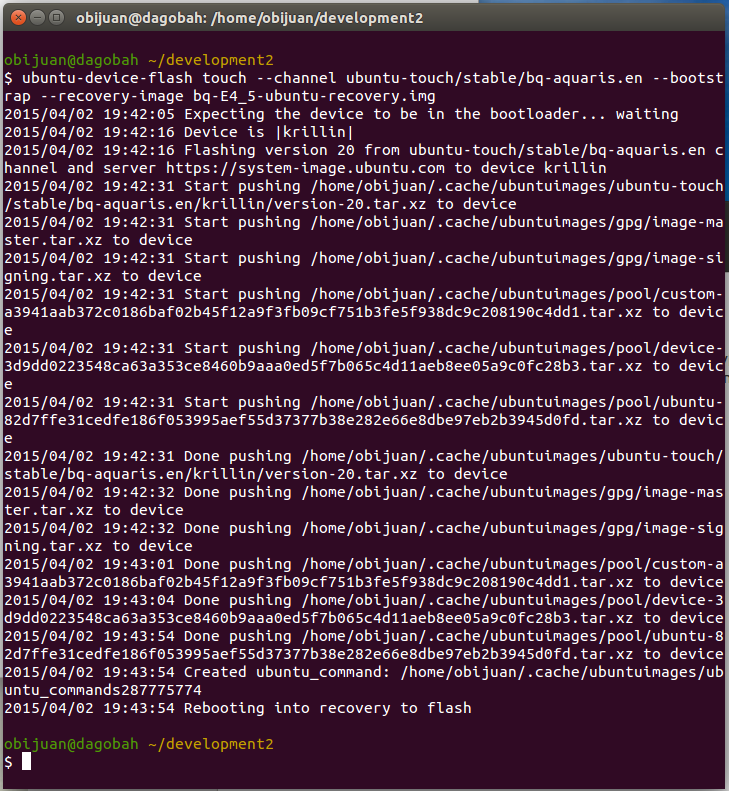Click the terminal cursor at the final prompt
The image size is (729, 791).
(26, 762)
